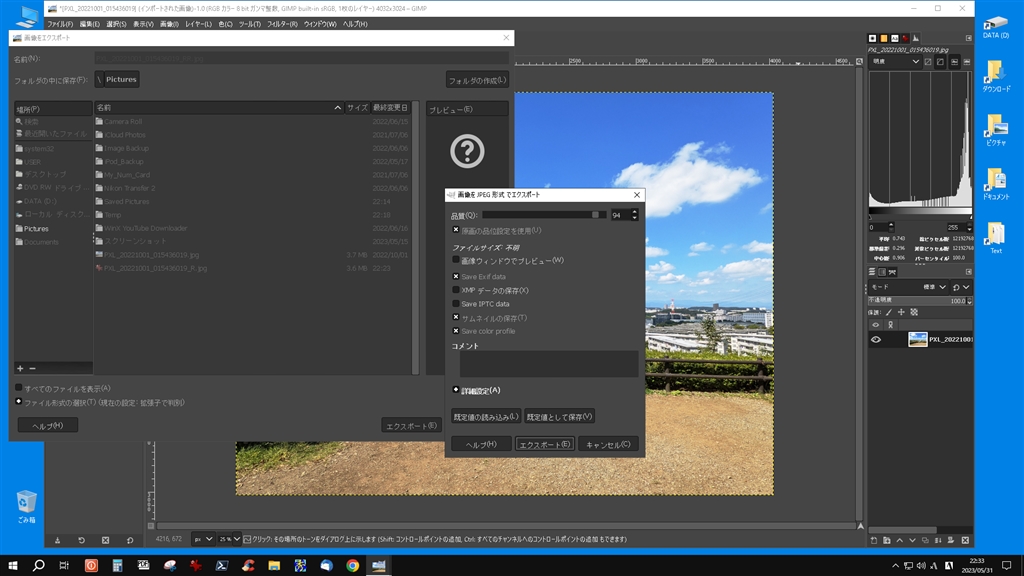Open the Recycle Bin on the desktop

(x=27, y=503)
